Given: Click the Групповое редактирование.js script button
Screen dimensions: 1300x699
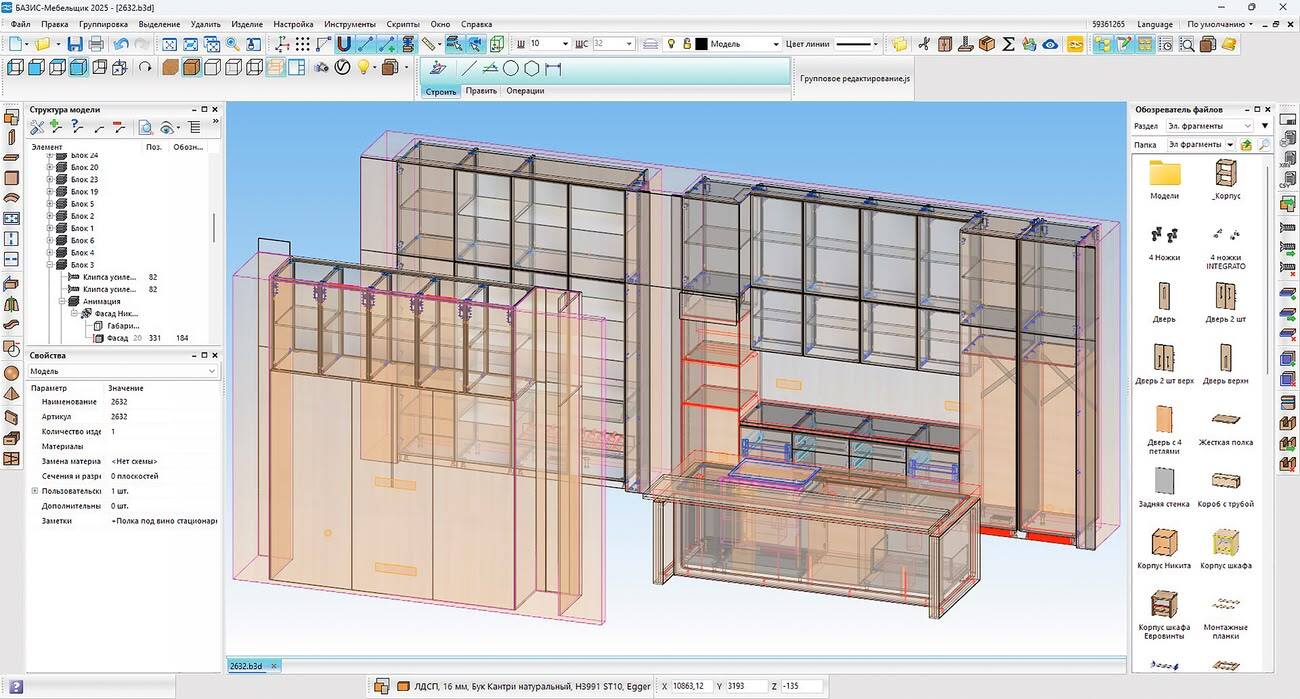Looking at the screenshot, I should point(855,77).
